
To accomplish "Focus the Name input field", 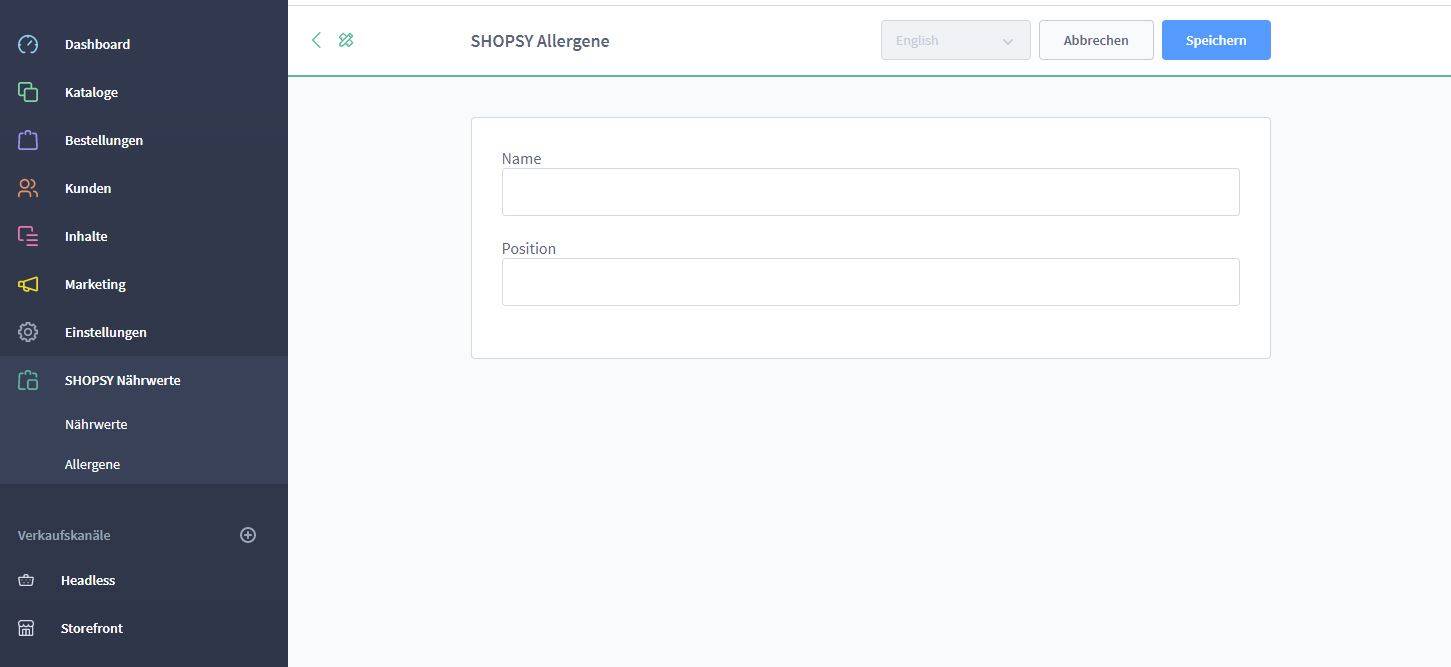I will (x=870, y=192).
